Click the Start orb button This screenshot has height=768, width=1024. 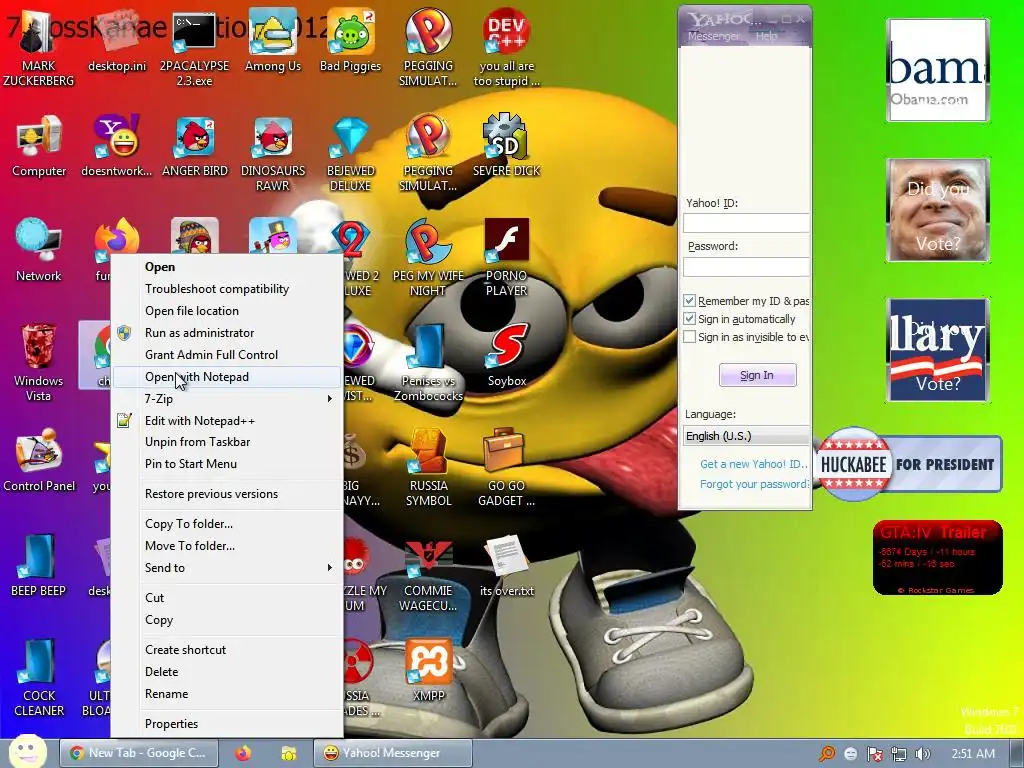click(x=26, y=752)
